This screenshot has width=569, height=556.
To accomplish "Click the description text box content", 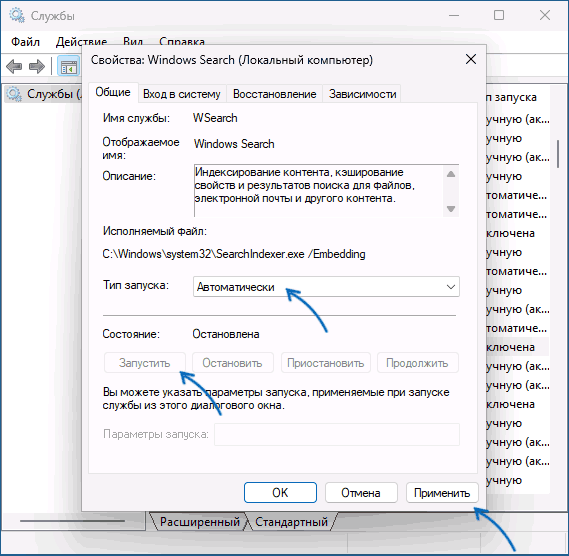I will 318,191.
